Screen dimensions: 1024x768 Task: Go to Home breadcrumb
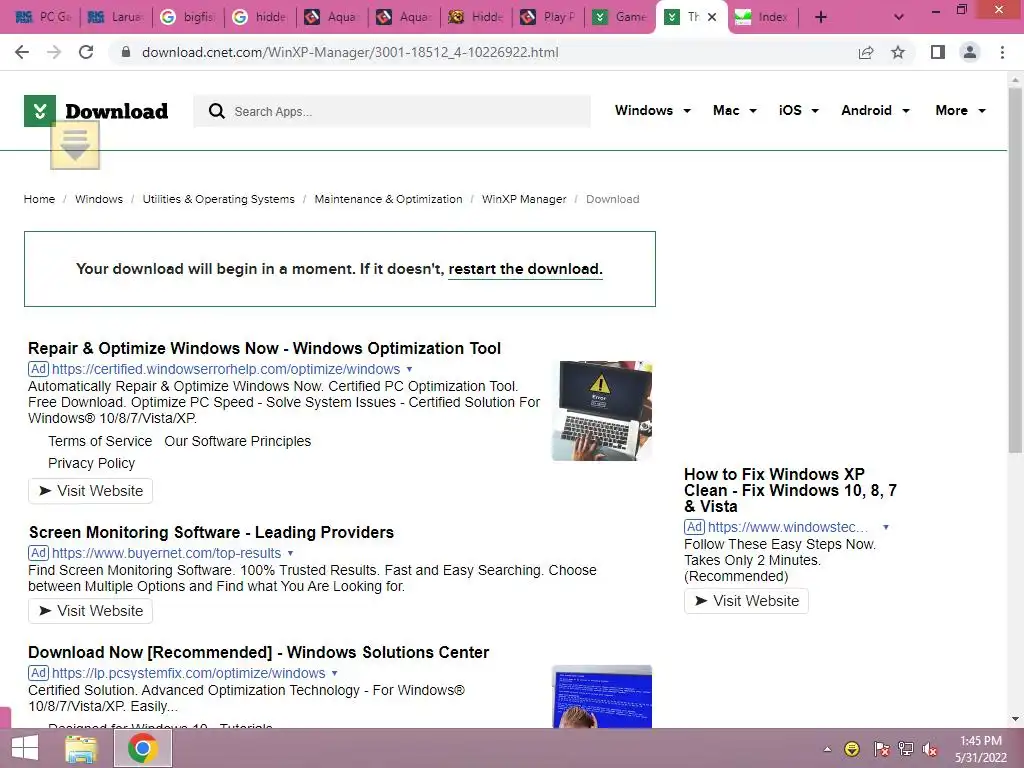(39, 199)
